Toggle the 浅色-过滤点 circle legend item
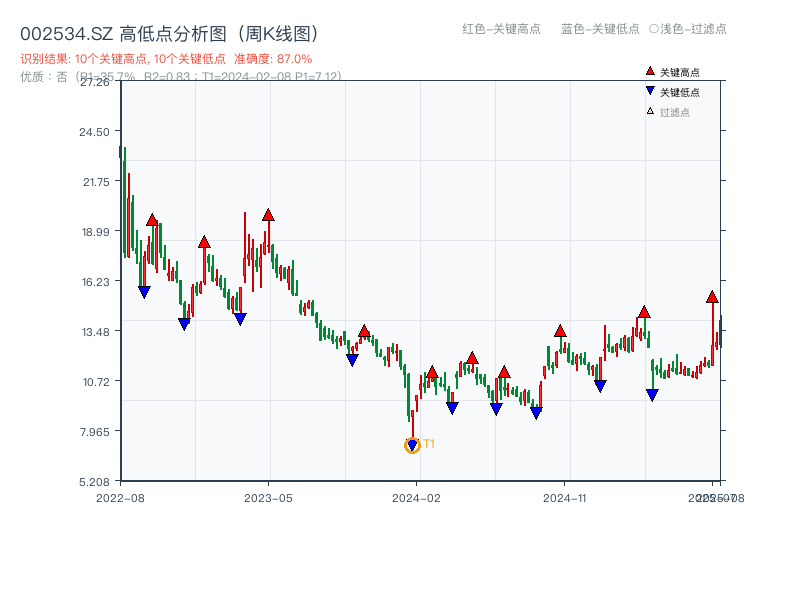This screenshot has width=800, height=600. pyautogui.click(x=688, y=29)
